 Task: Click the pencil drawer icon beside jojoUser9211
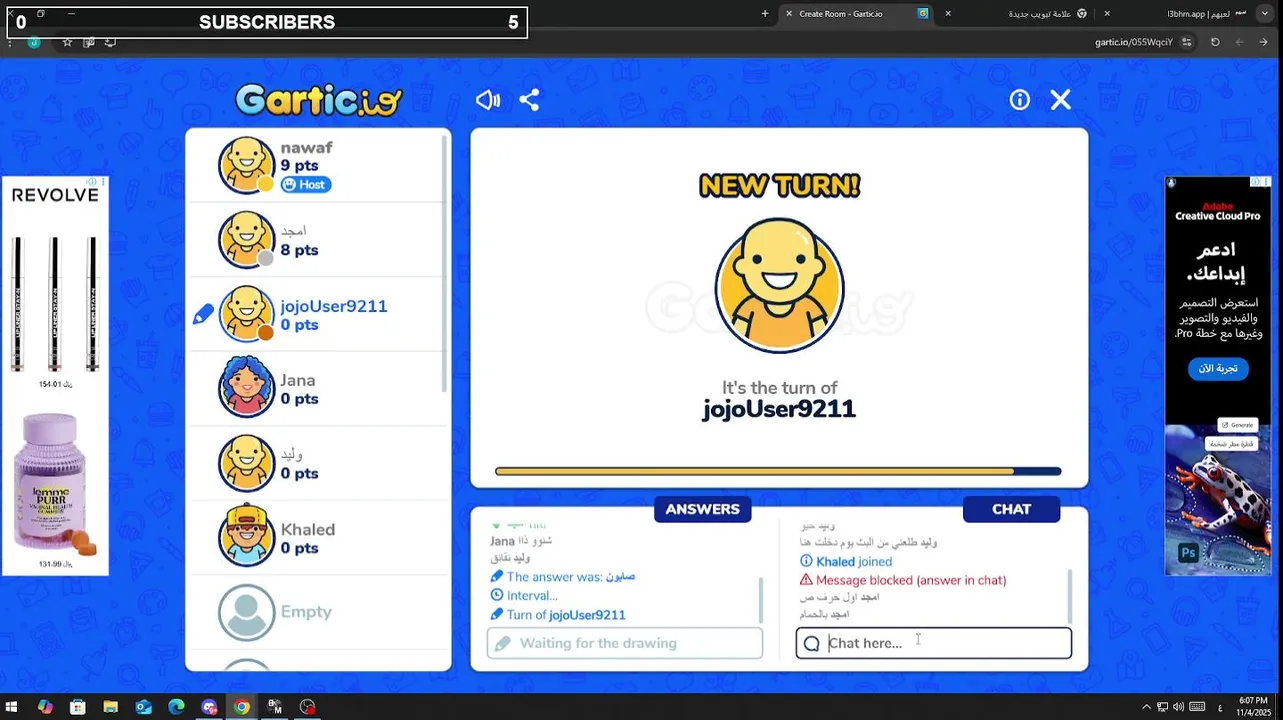tap(203, 315)
